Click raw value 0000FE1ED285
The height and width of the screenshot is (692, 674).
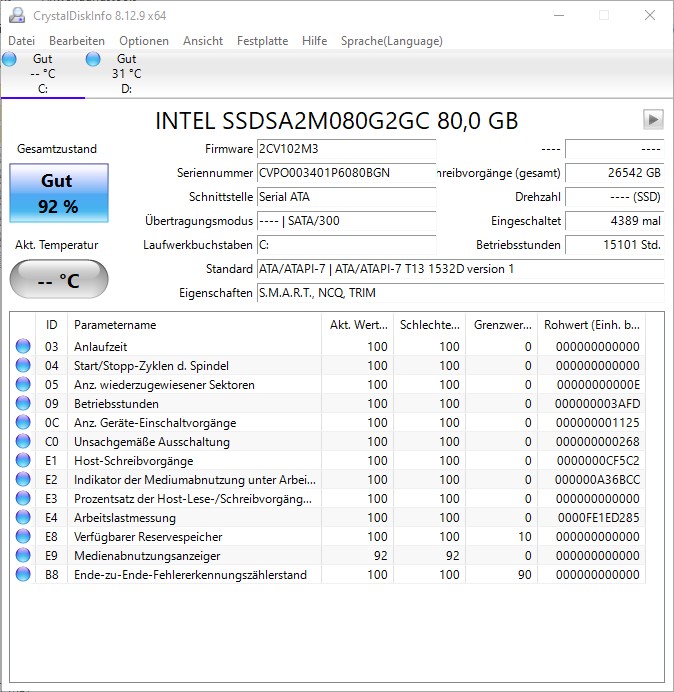[599, 518]
